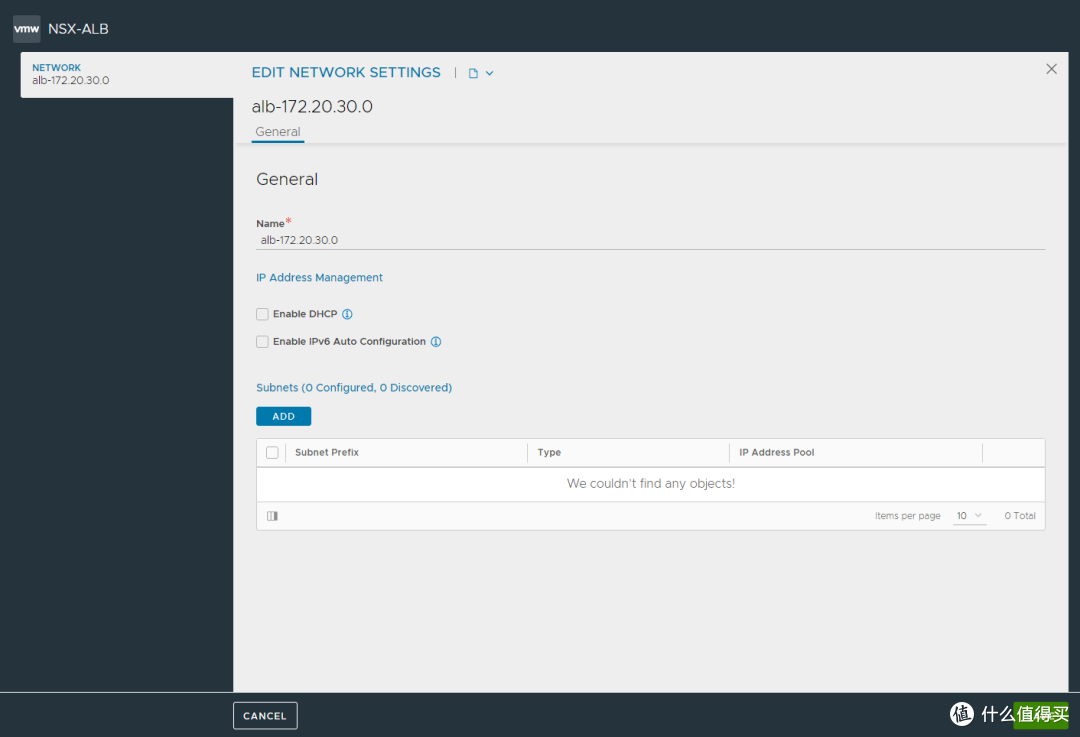The image size is (1080, 737).
Task: Check the select-all subnets checkbox
Action: point(272,453)
